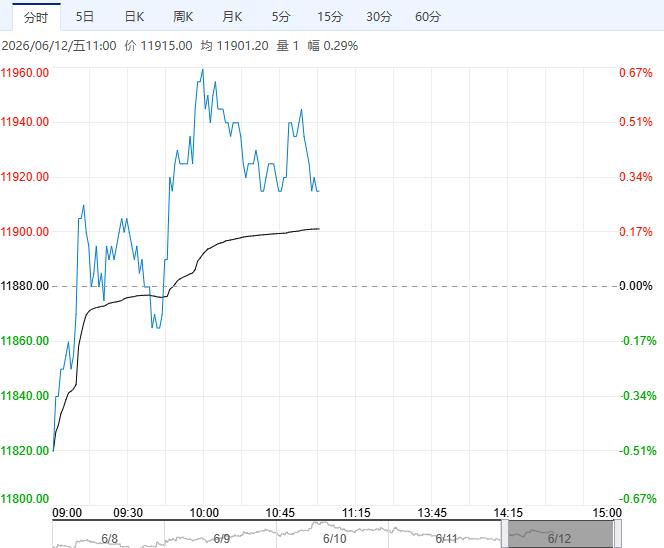
Task: Open the 月K tab
Action: pyautogui.click(x=232, y=17)
